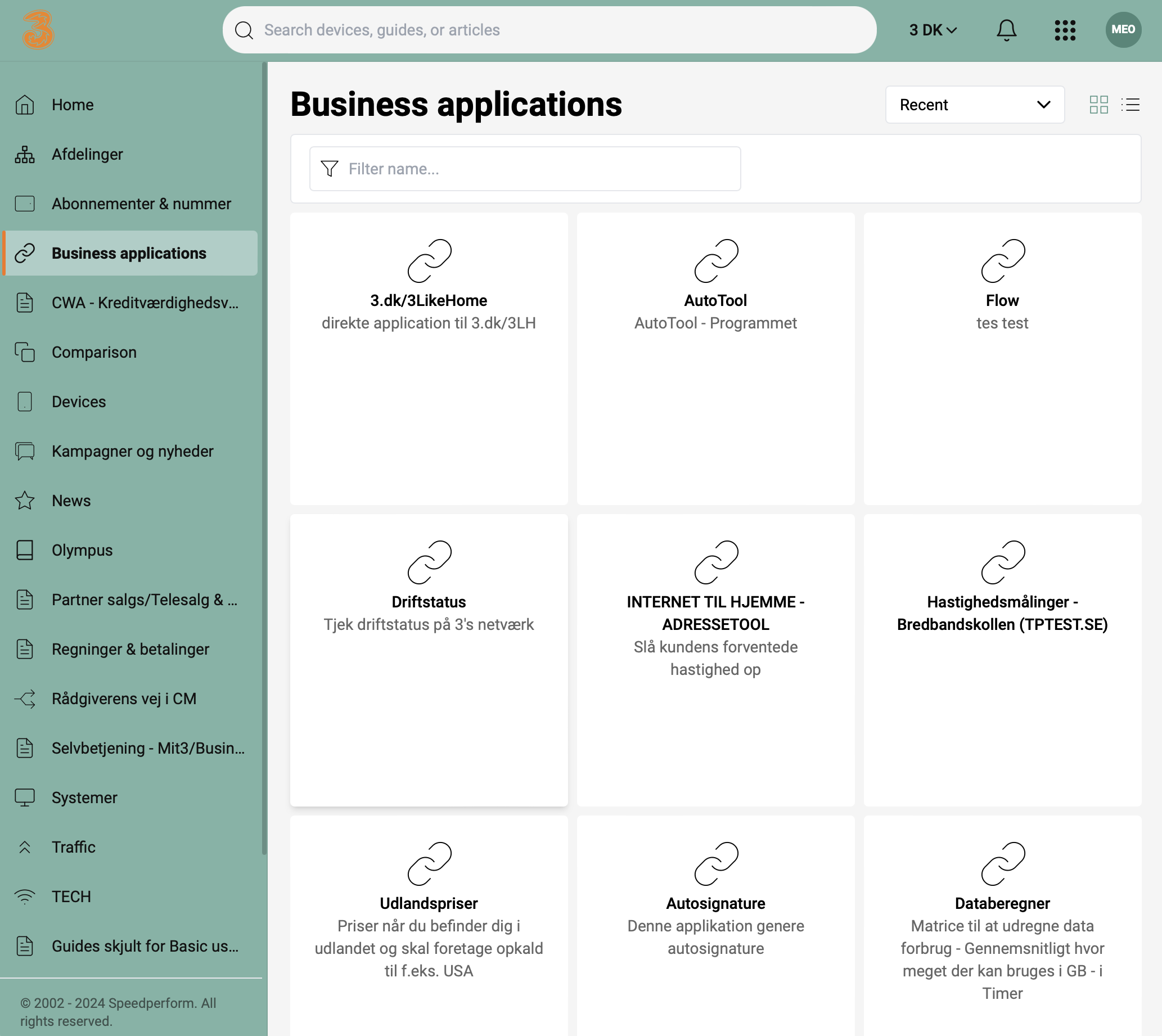
Task: Open the apps grid launcher icon
Action: [x=1064, y=30]
